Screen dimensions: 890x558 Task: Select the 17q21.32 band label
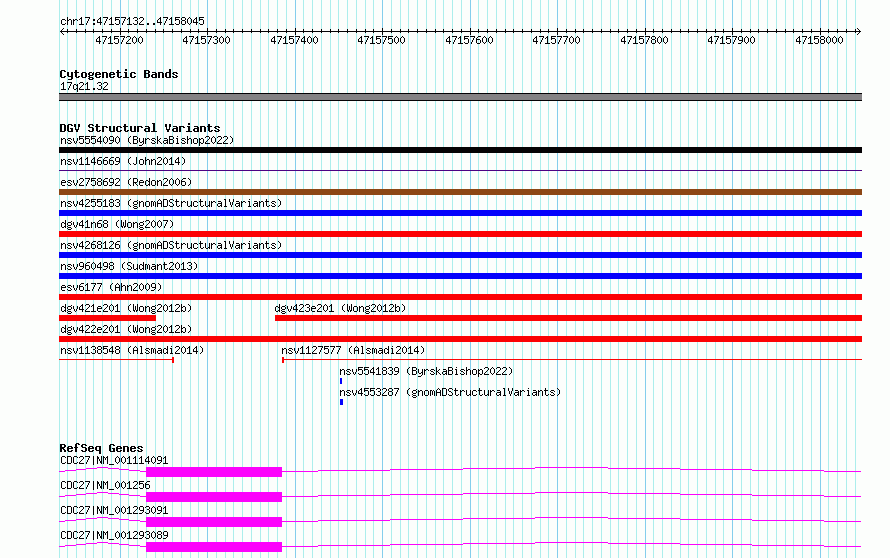[84, 86]
